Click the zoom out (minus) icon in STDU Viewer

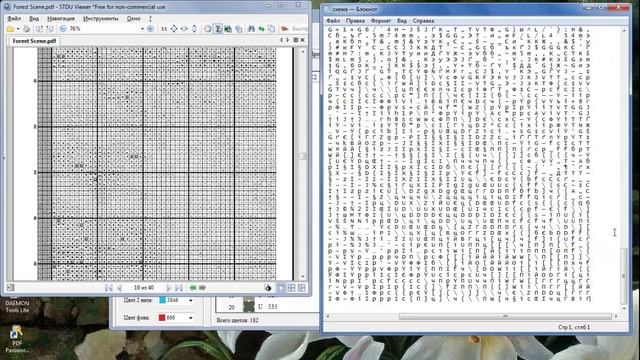click(63, 29)
